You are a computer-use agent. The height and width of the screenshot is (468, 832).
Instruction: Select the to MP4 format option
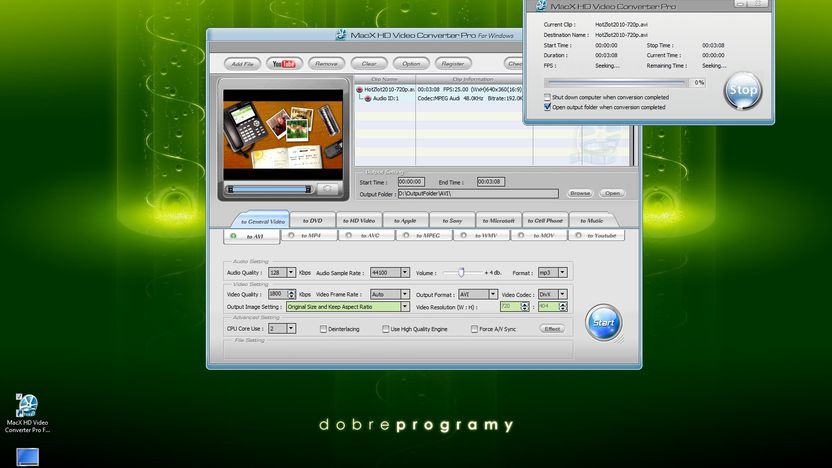point(309,236)
